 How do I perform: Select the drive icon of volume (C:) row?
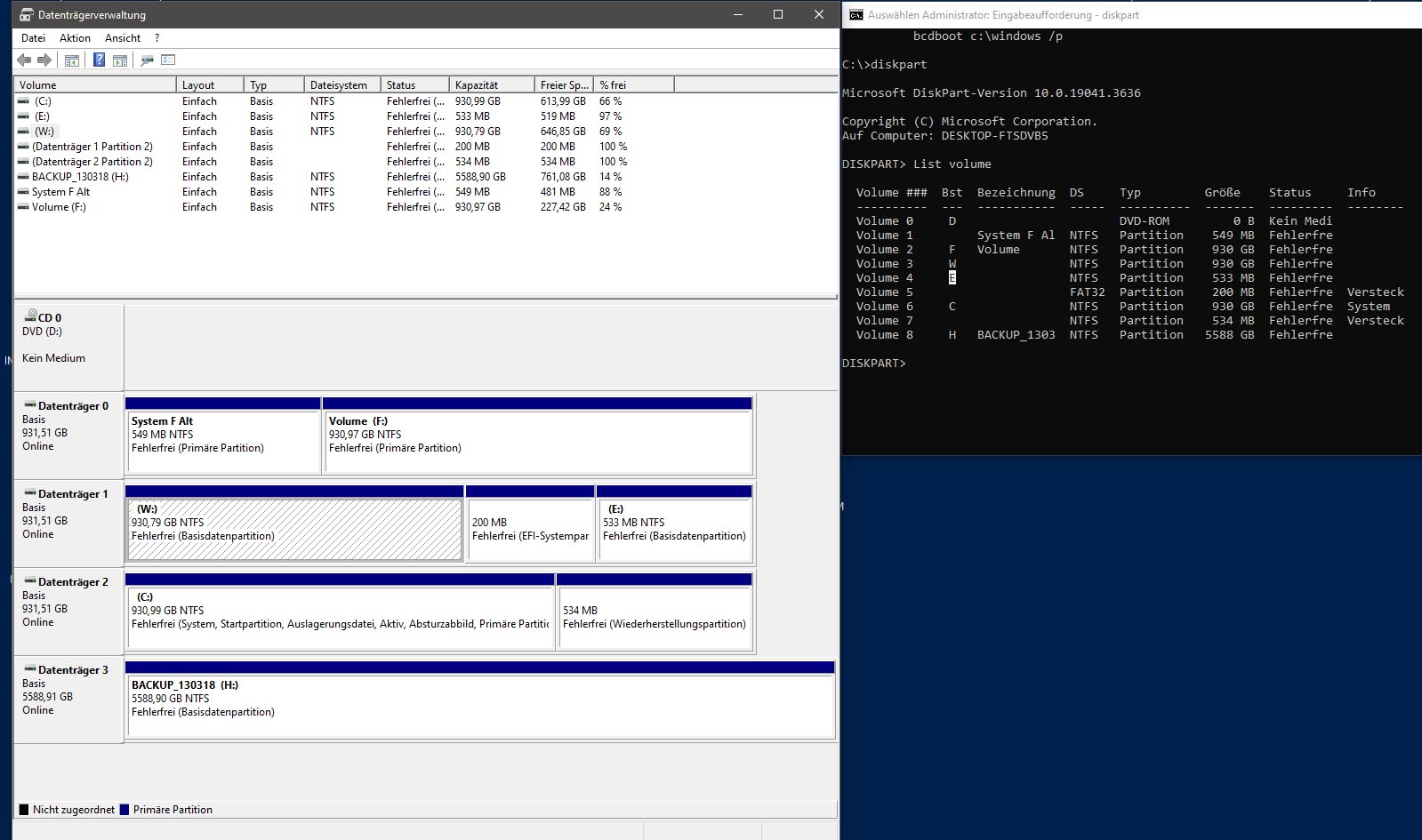(23, 101)
